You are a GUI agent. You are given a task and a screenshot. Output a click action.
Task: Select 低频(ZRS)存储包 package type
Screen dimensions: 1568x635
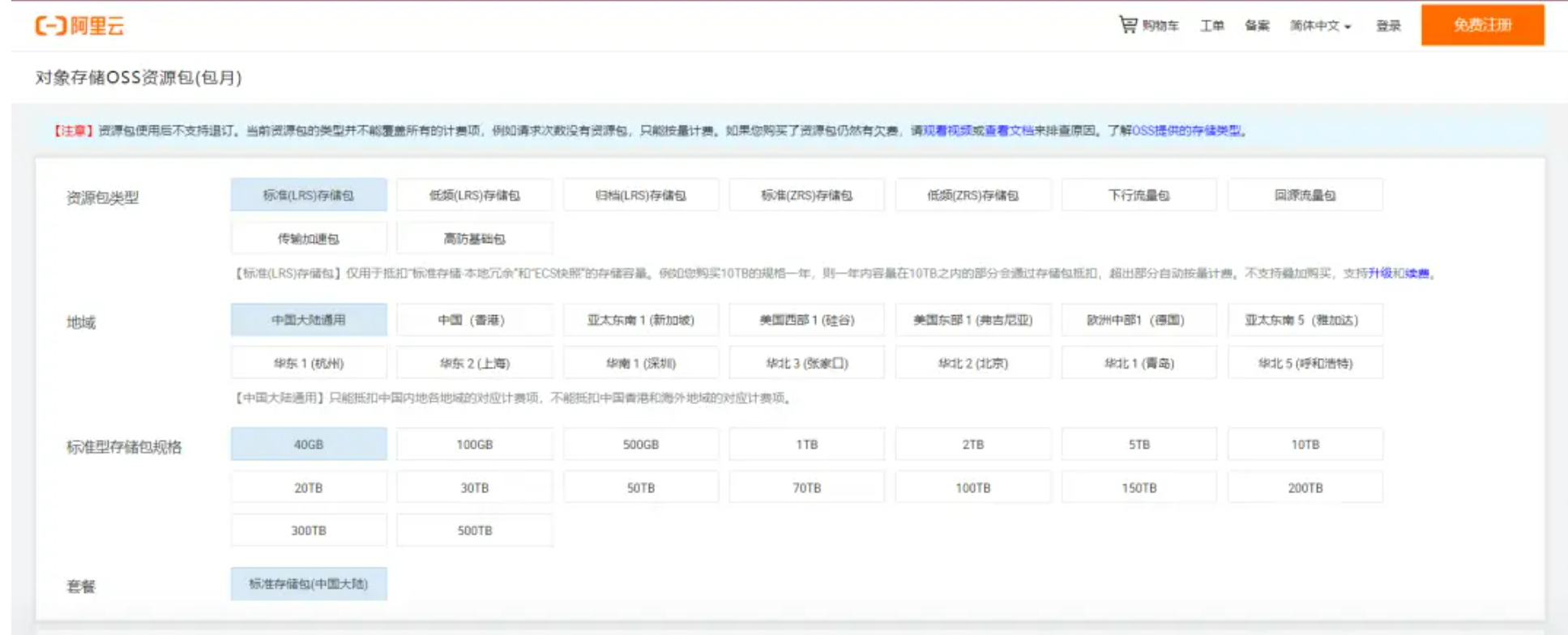[x=973, y=195]
